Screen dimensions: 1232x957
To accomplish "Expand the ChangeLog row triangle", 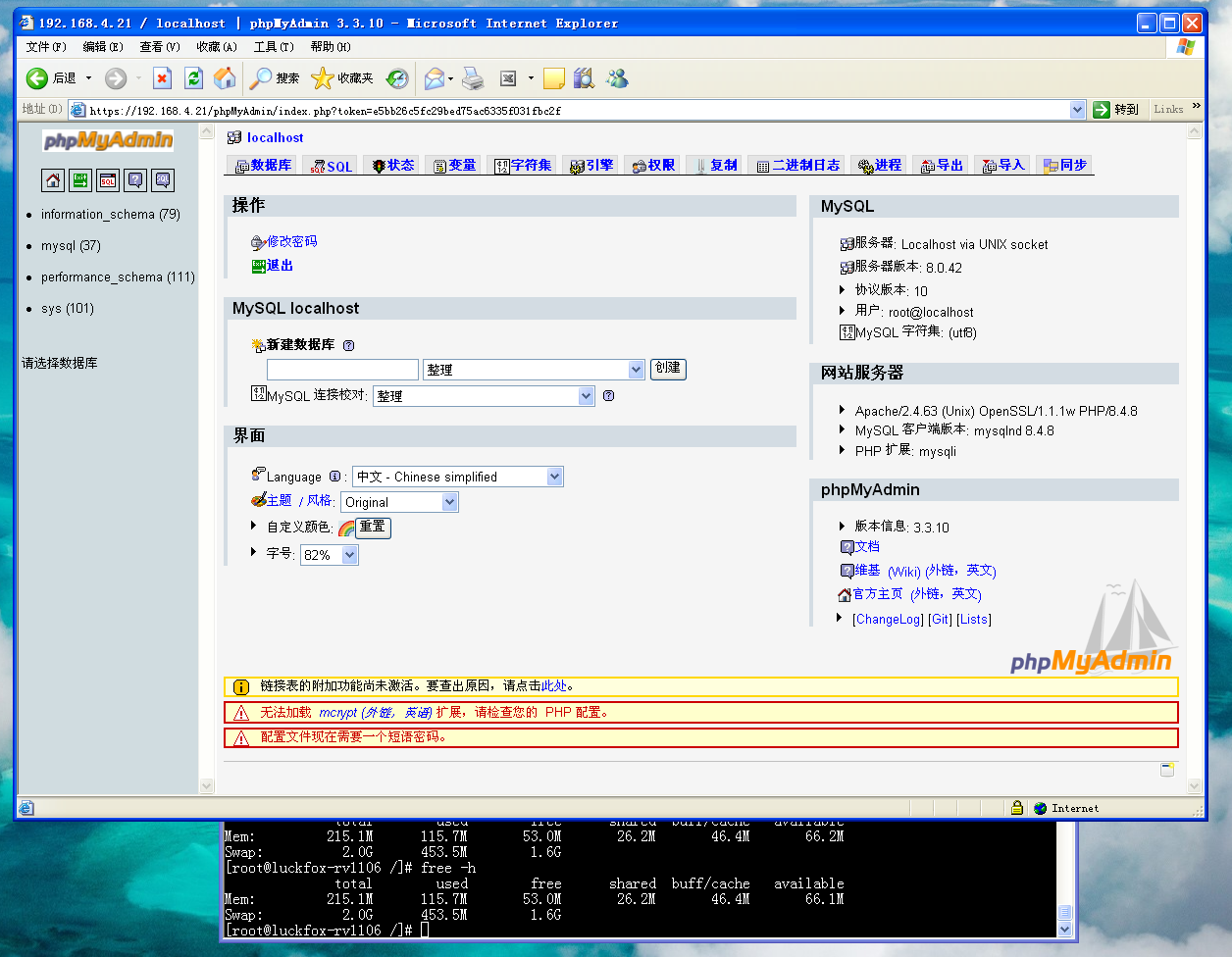I will tap(840, 619).
